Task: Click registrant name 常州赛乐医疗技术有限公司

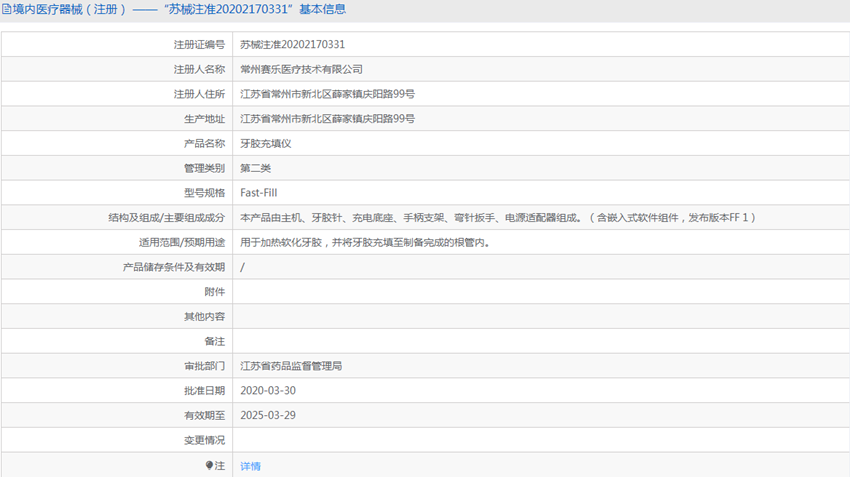Action: (x=301, y=69)
